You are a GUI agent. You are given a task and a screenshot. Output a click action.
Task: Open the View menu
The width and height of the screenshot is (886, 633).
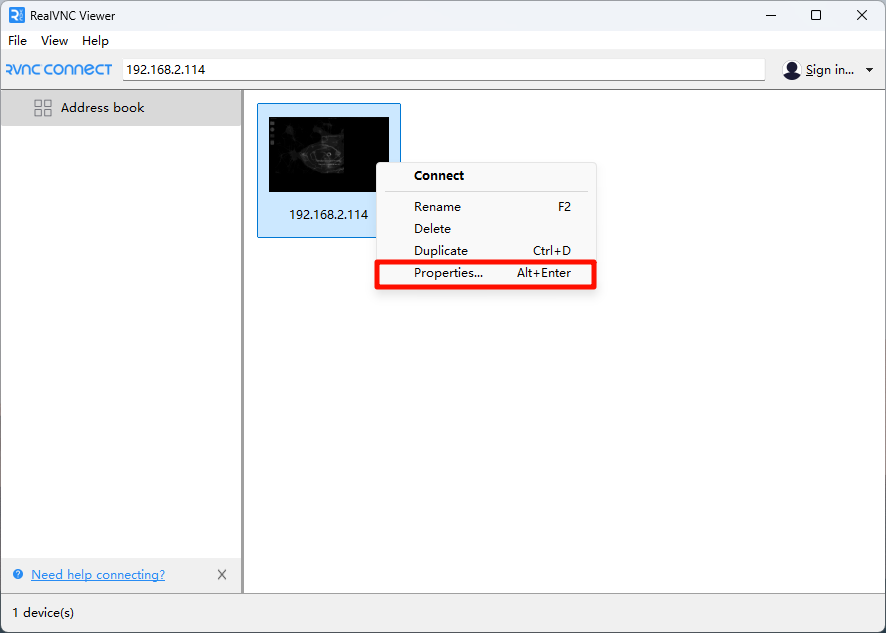pos(54,41)
